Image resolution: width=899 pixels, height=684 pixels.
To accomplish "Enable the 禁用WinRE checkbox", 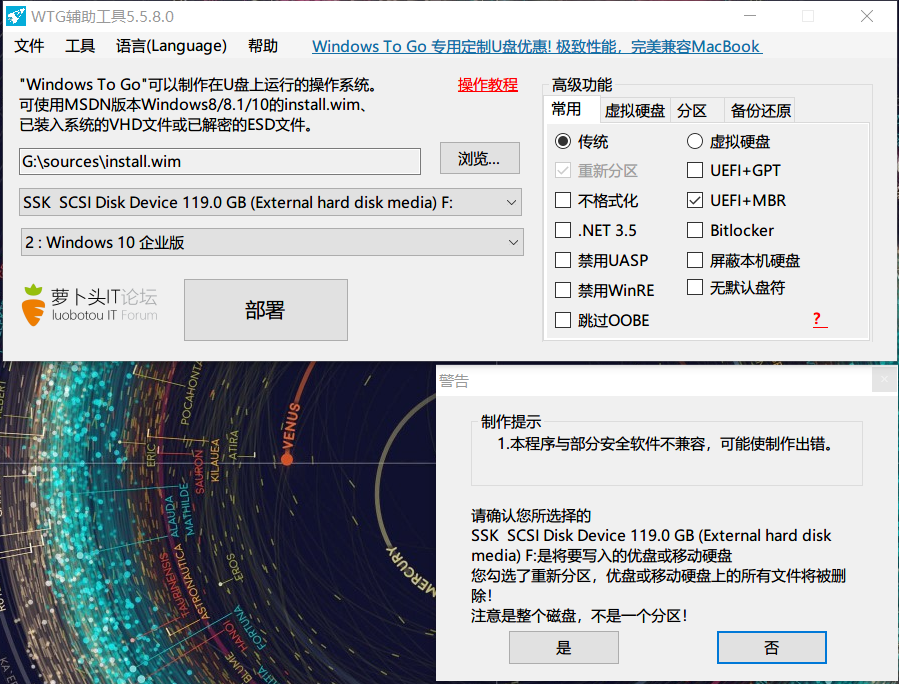I will 563,290.
